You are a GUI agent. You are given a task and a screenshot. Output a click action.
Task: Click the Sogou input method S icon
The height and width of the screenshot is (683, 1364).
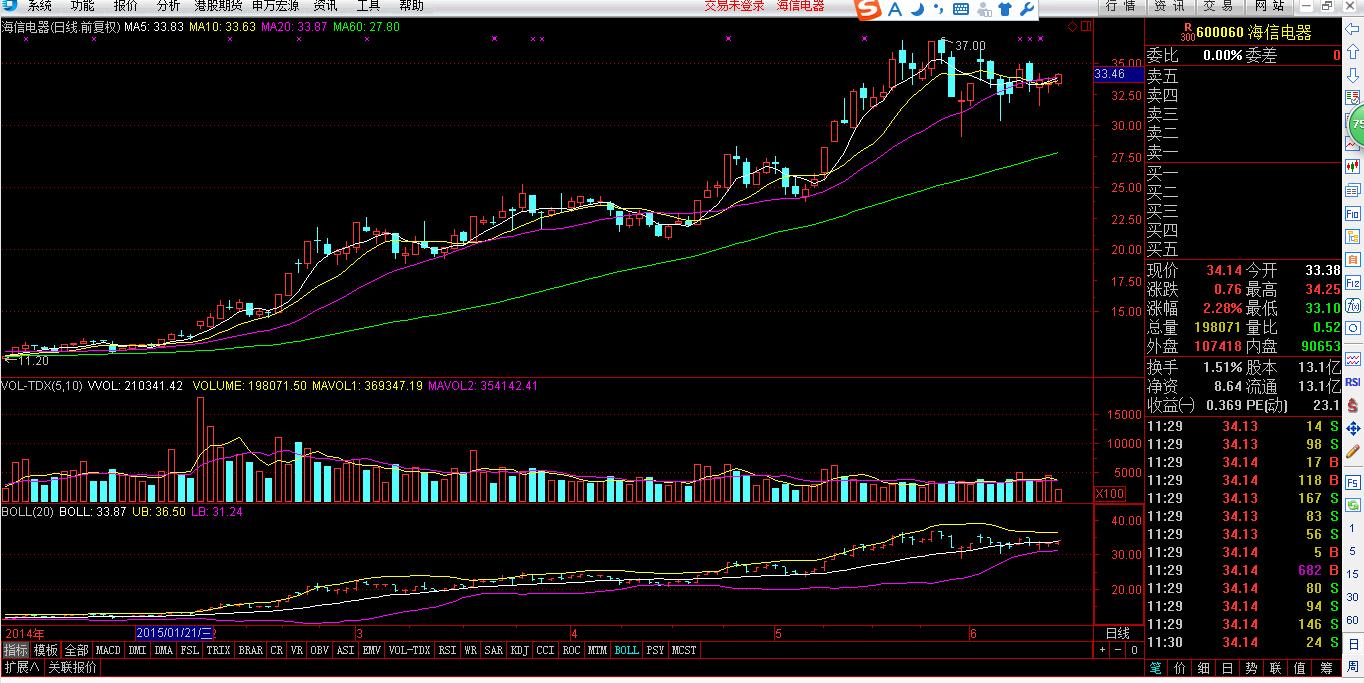click(x=868, y=9)
